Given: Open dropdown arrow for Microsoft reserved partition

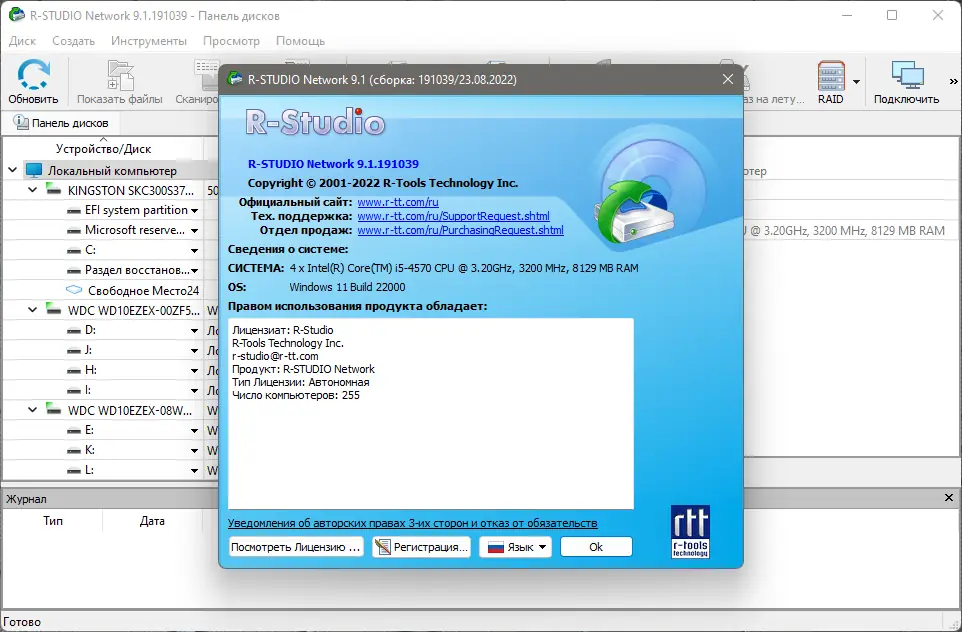Looking at the screenshot, I should [x=194, y=231].
